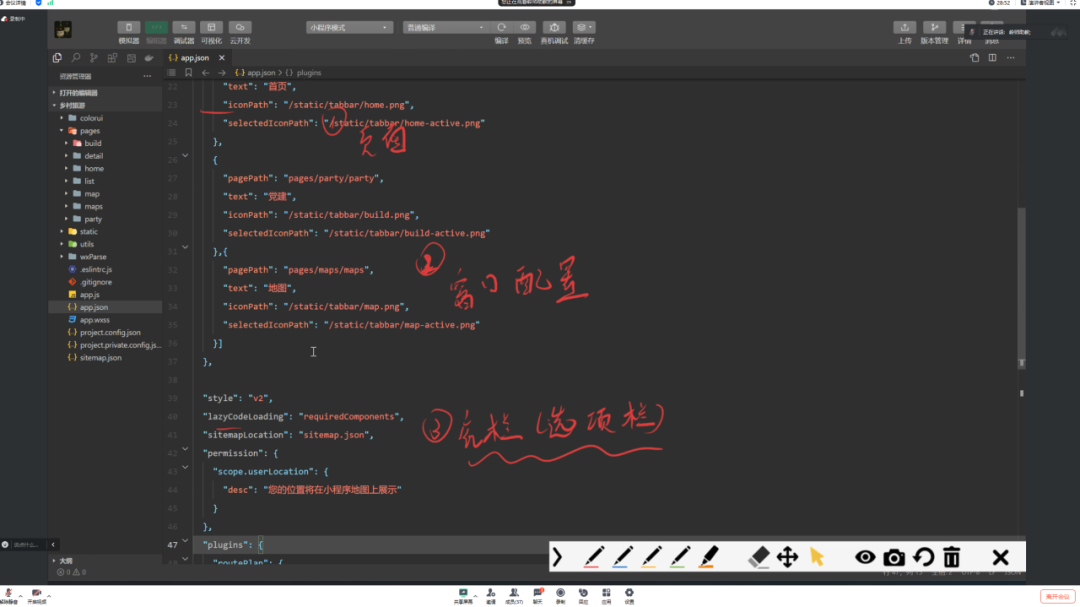
Task: Click the undo arrow in annotation bar
Action: tap(923, 557)
